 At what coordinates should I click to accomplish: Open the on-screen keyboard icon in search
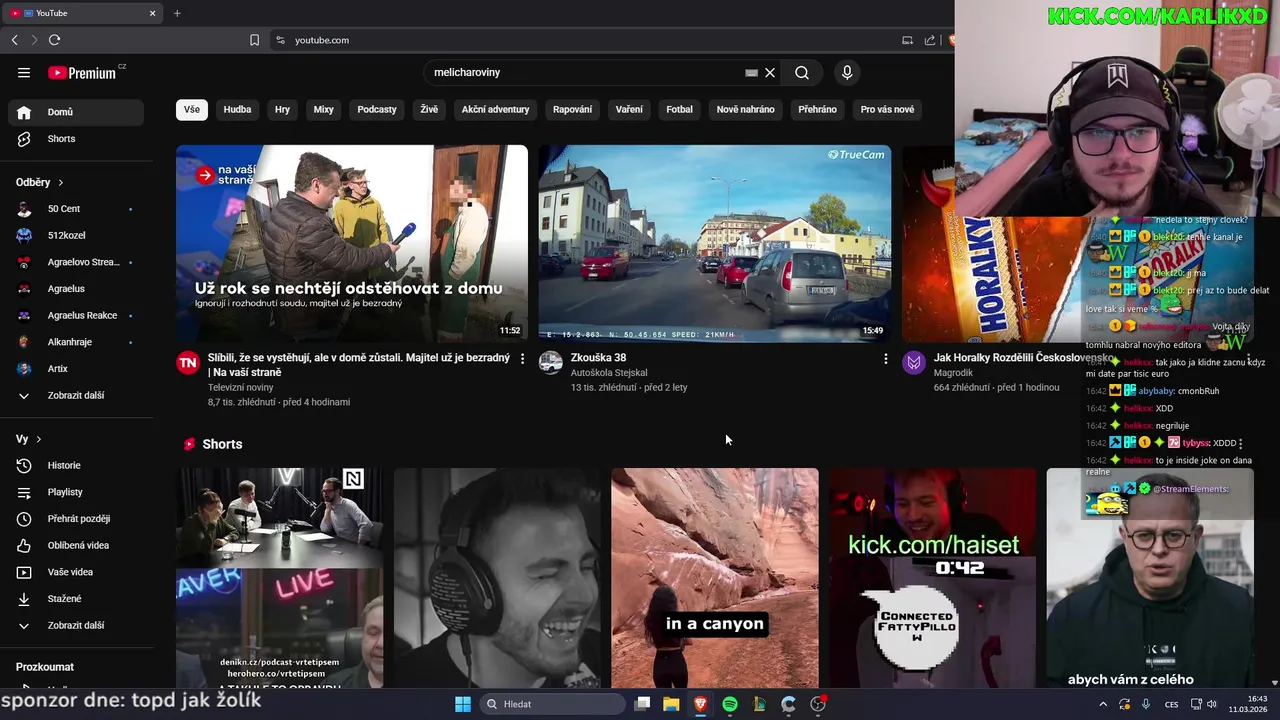point(751,72)
